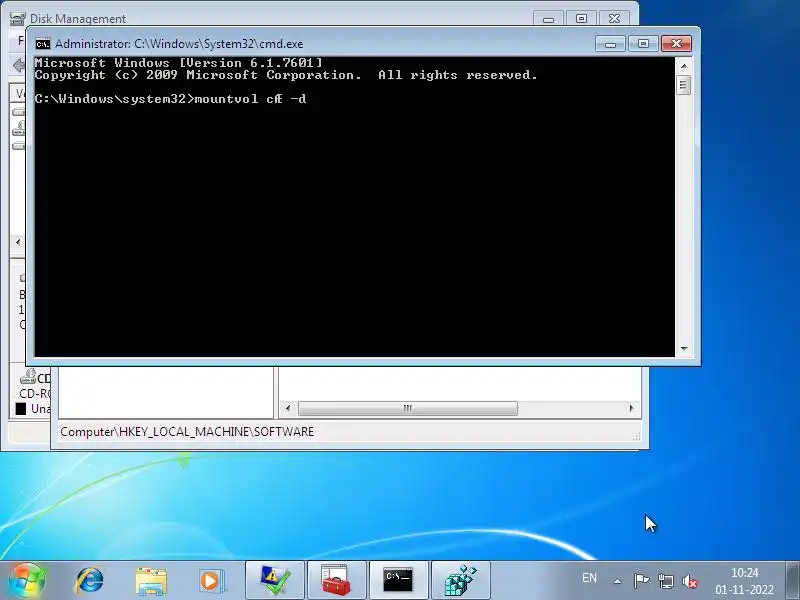800x600 pixels.
Task: Open Windows Media Player from taskbar
Action: tap(212, 581)
